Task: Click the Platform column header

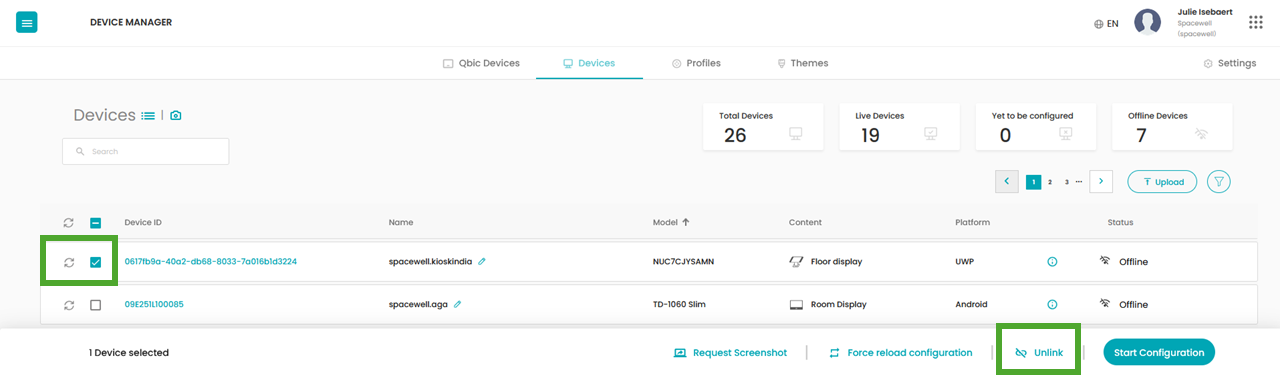Action: coord(972,222)
